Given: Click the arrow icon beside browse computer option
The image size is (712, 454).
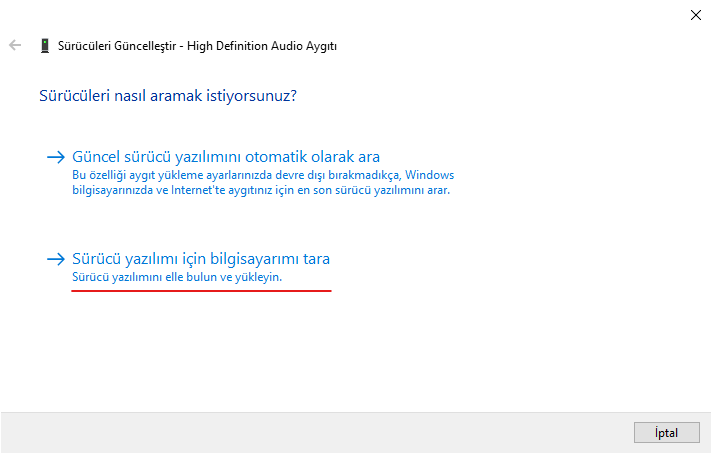Looking at the screenshot, I should (x=56, y=259).
